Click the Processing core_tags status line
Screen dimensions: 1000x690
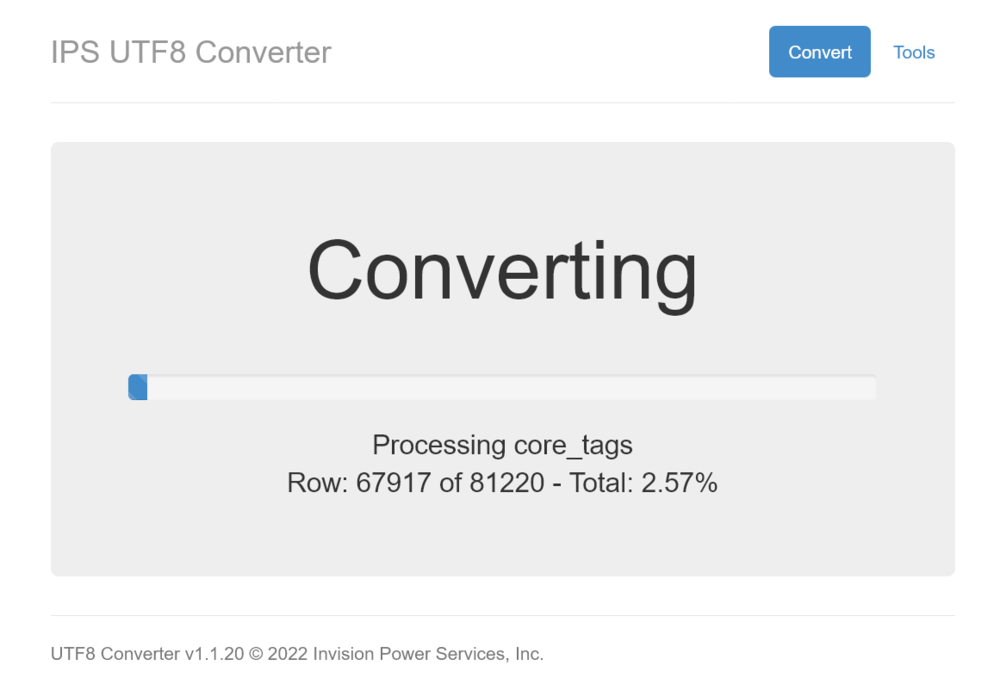tap(502, 445)
